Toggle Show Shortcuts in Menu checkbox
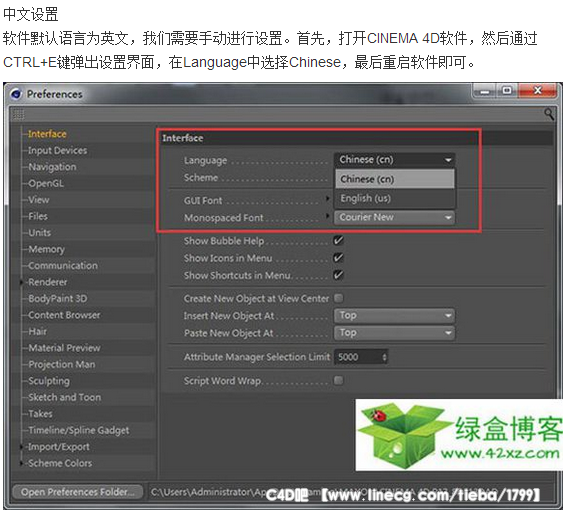 point(339,275)
